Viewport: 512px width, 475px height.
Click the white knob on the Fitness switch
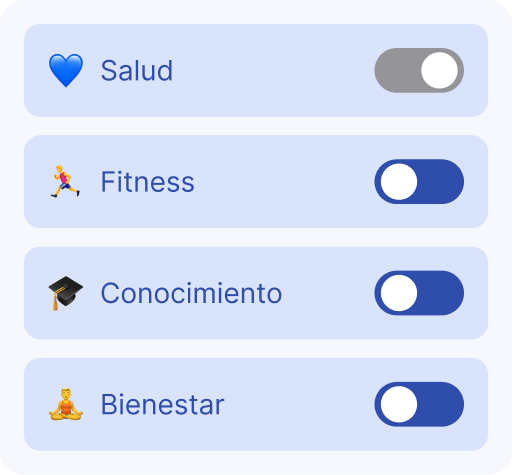click(399, 182)
